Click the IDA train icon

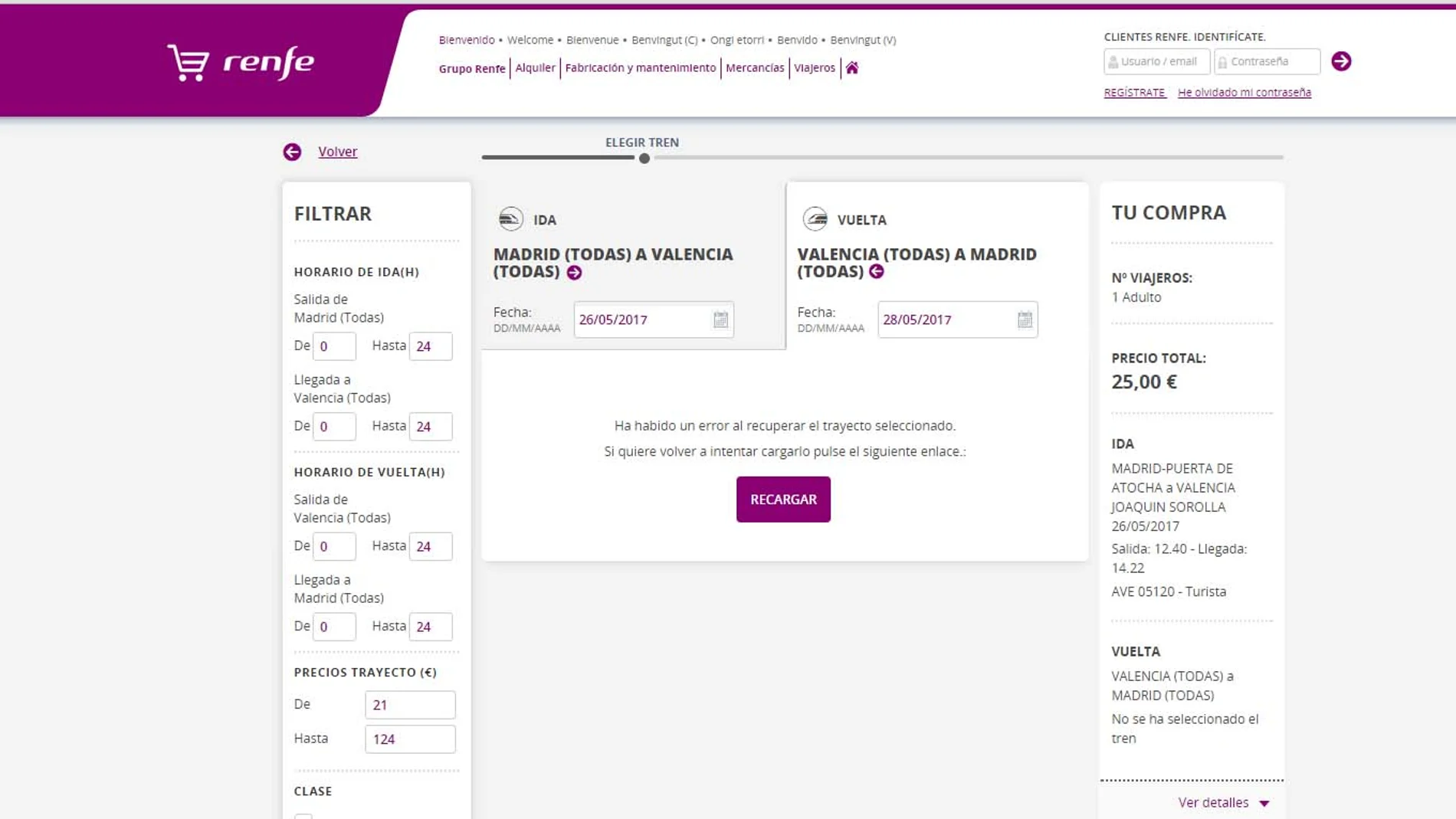[511, 219]
